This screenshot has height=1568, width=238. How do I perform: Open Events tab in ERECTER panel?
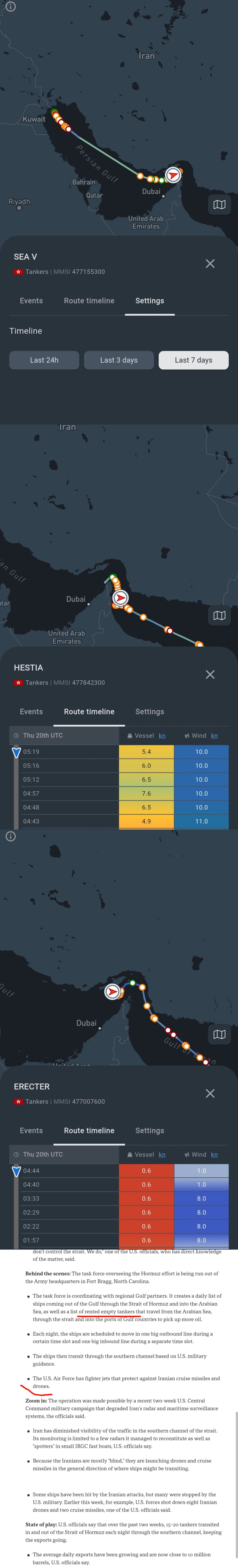click(31, 1130)
